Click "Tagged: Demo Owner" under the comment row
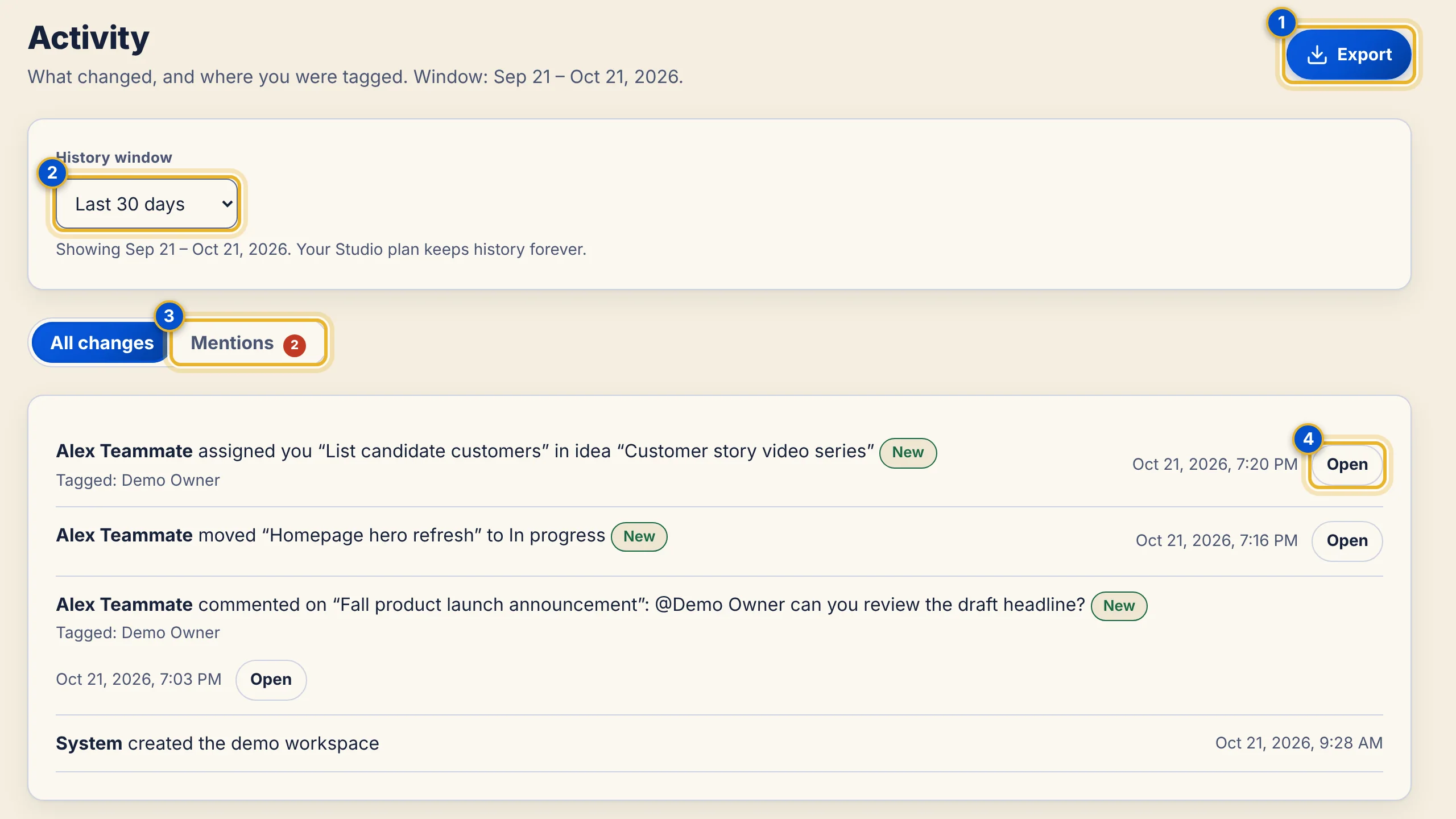The image size is (1456, 819). click(x=138, y=632)
